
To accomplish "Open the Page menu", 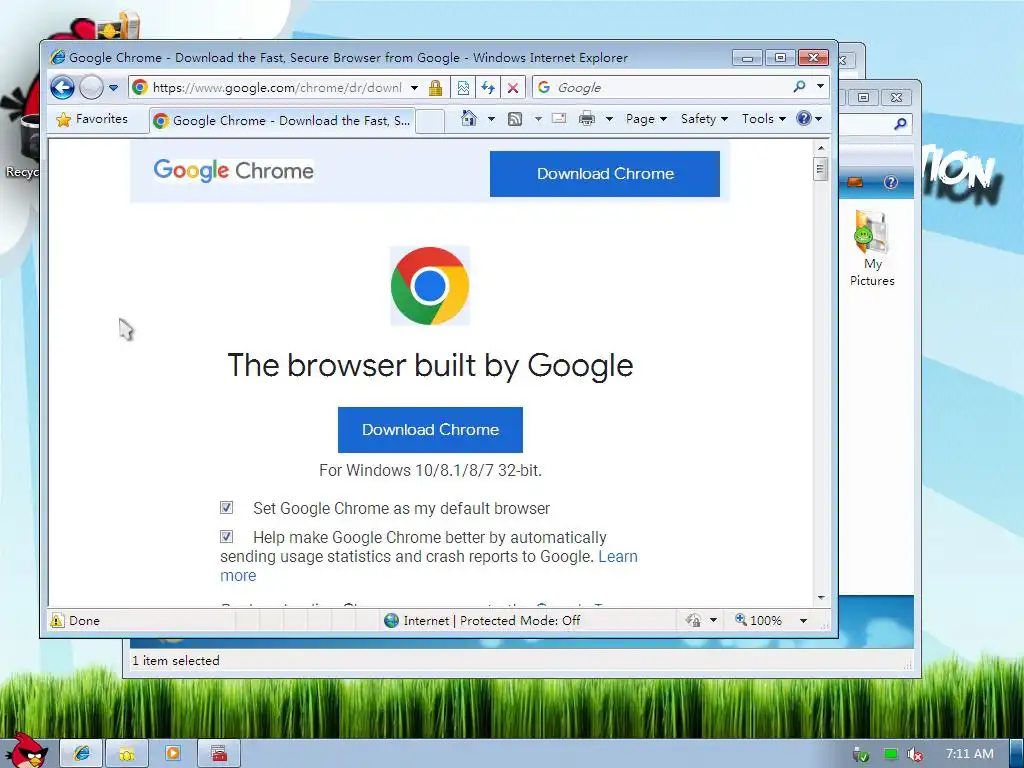I will [646, 119].
